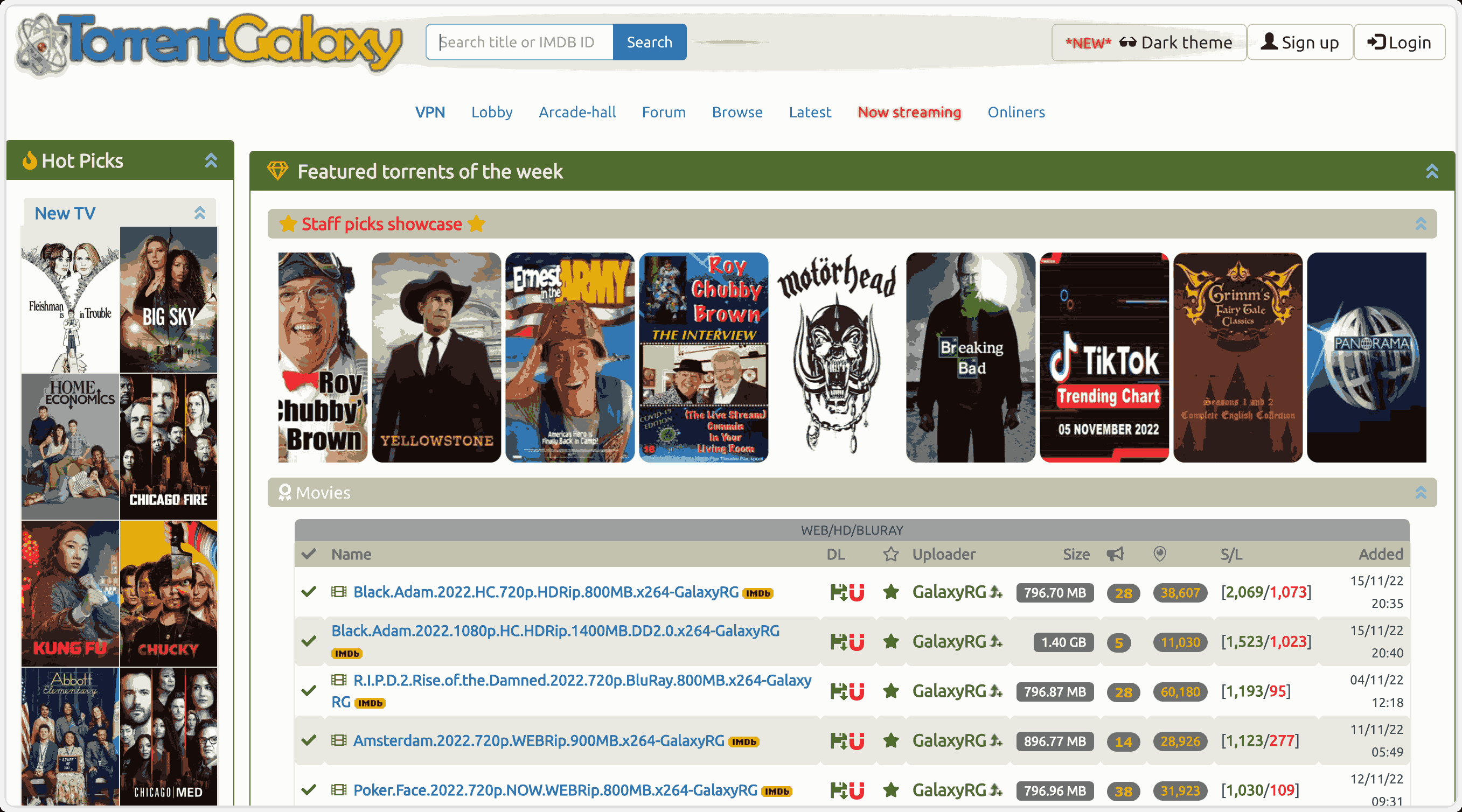1462x812 pixels.
Task: Click the magnet icon for Black.Adam 1080p row
Action: 857,642
